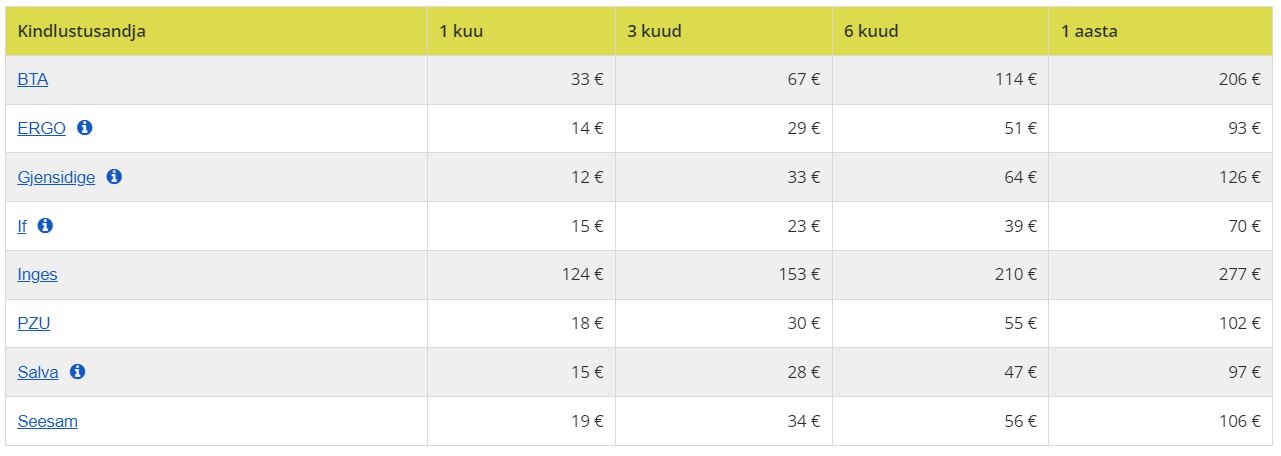Image resolution: width=1281 pixels, height=456 pixels.
Task: Click the 6 kuud column header
Action: [871, 31]
